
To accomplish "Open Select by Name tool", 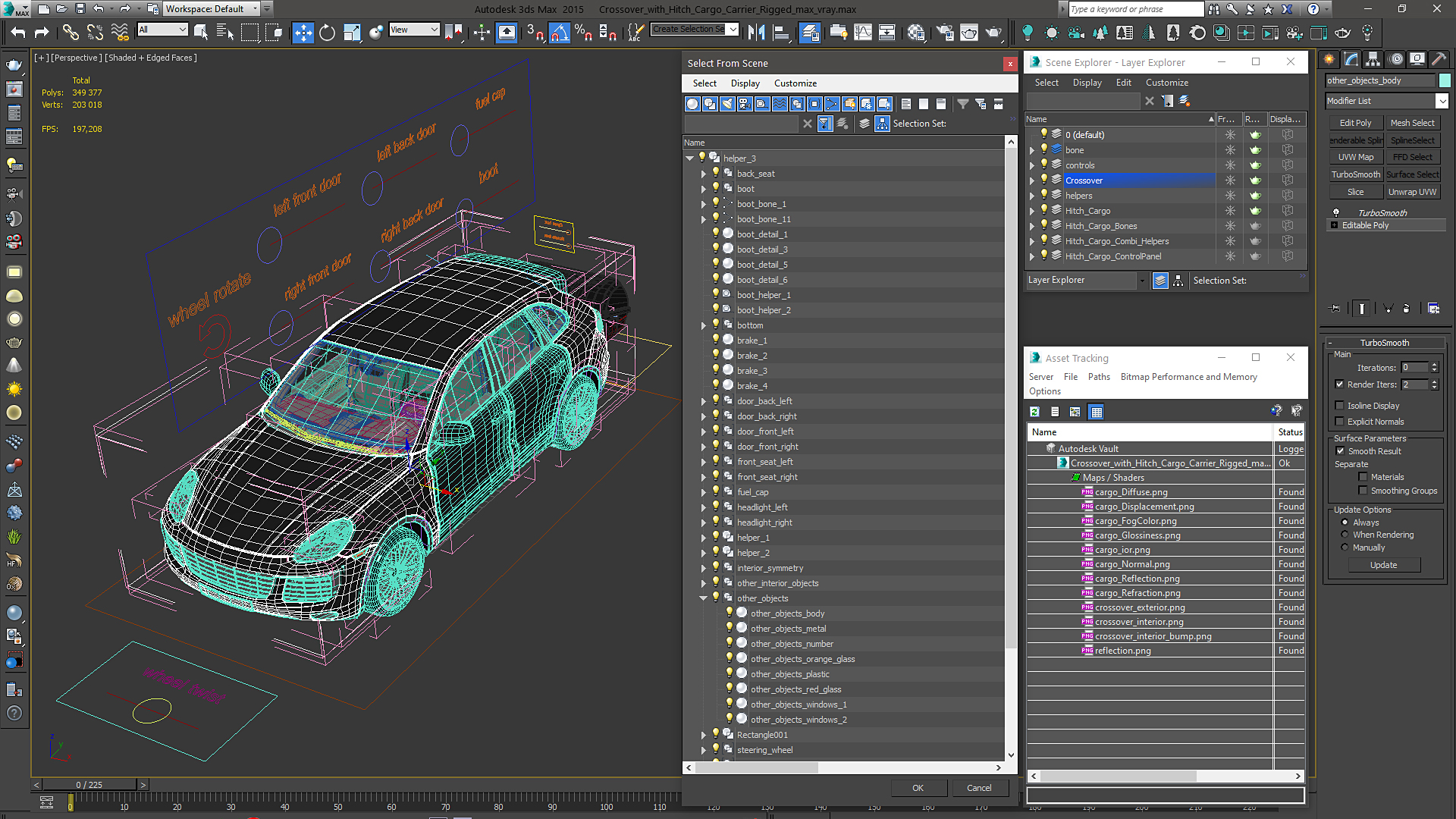I will [225, 33].
